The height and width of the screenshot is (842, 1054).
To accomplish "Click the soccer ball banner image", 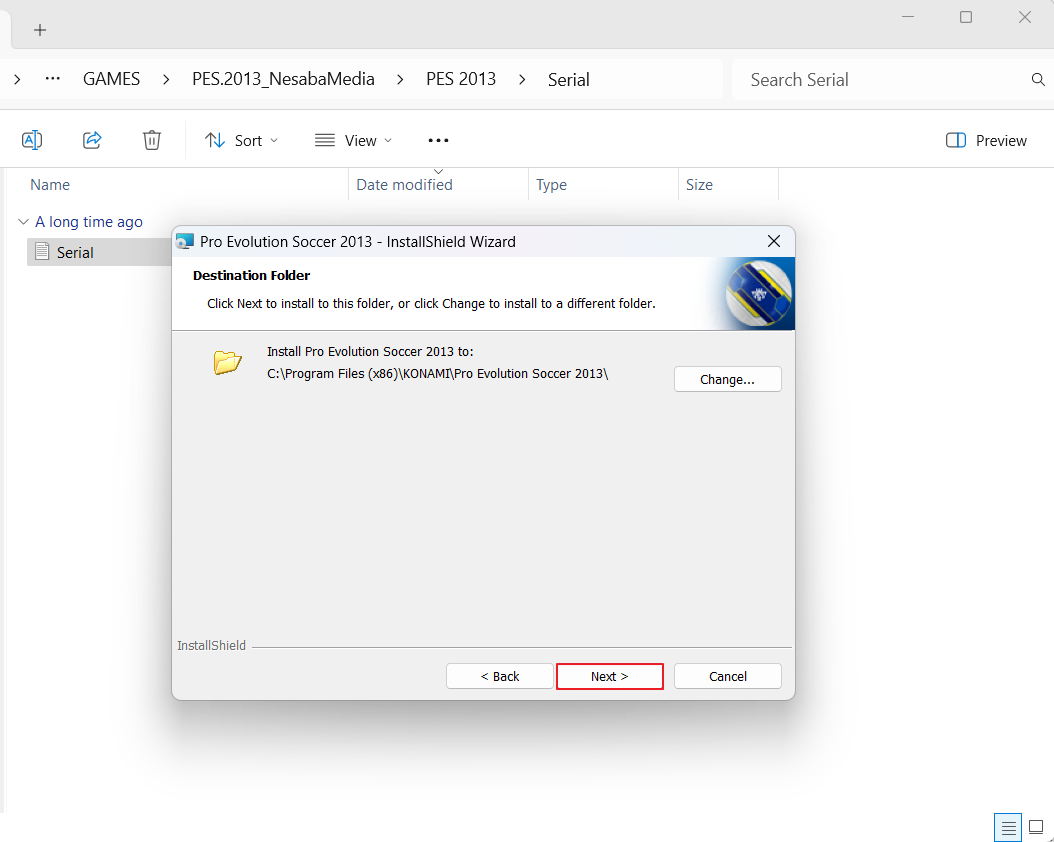I will (x=759, y=294).
